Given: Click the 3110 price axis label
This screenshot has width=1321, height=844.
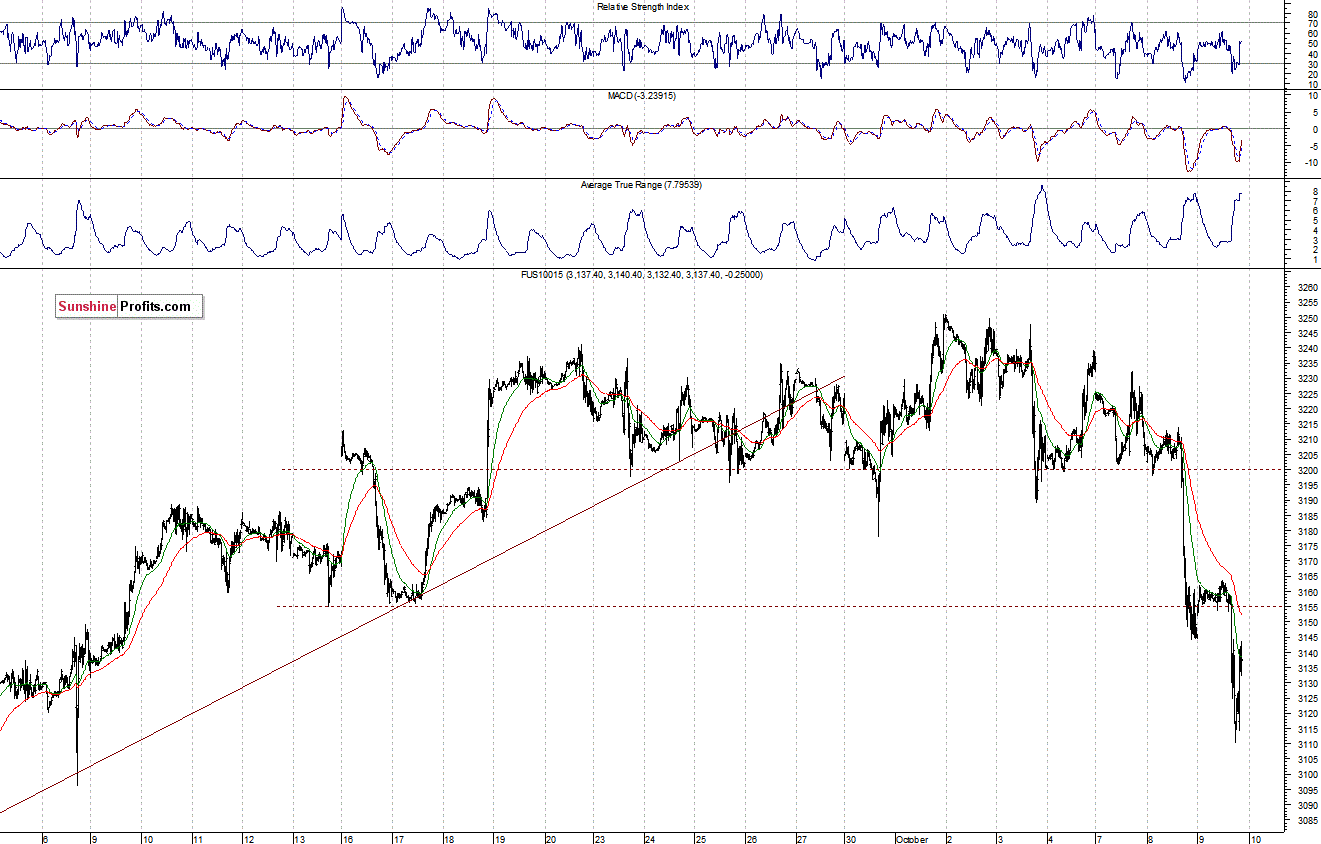Looking at the screenshot, I should (1308, 744).
